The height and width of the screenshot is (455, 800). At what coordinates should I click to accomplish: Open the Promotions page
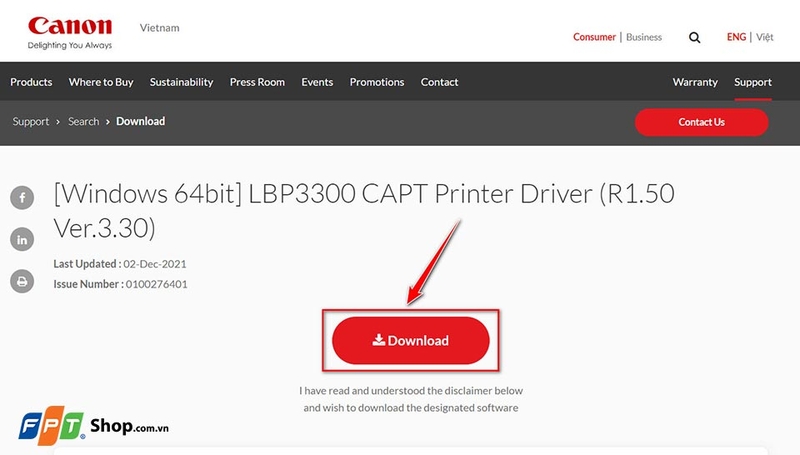click(x=377, y=82)
